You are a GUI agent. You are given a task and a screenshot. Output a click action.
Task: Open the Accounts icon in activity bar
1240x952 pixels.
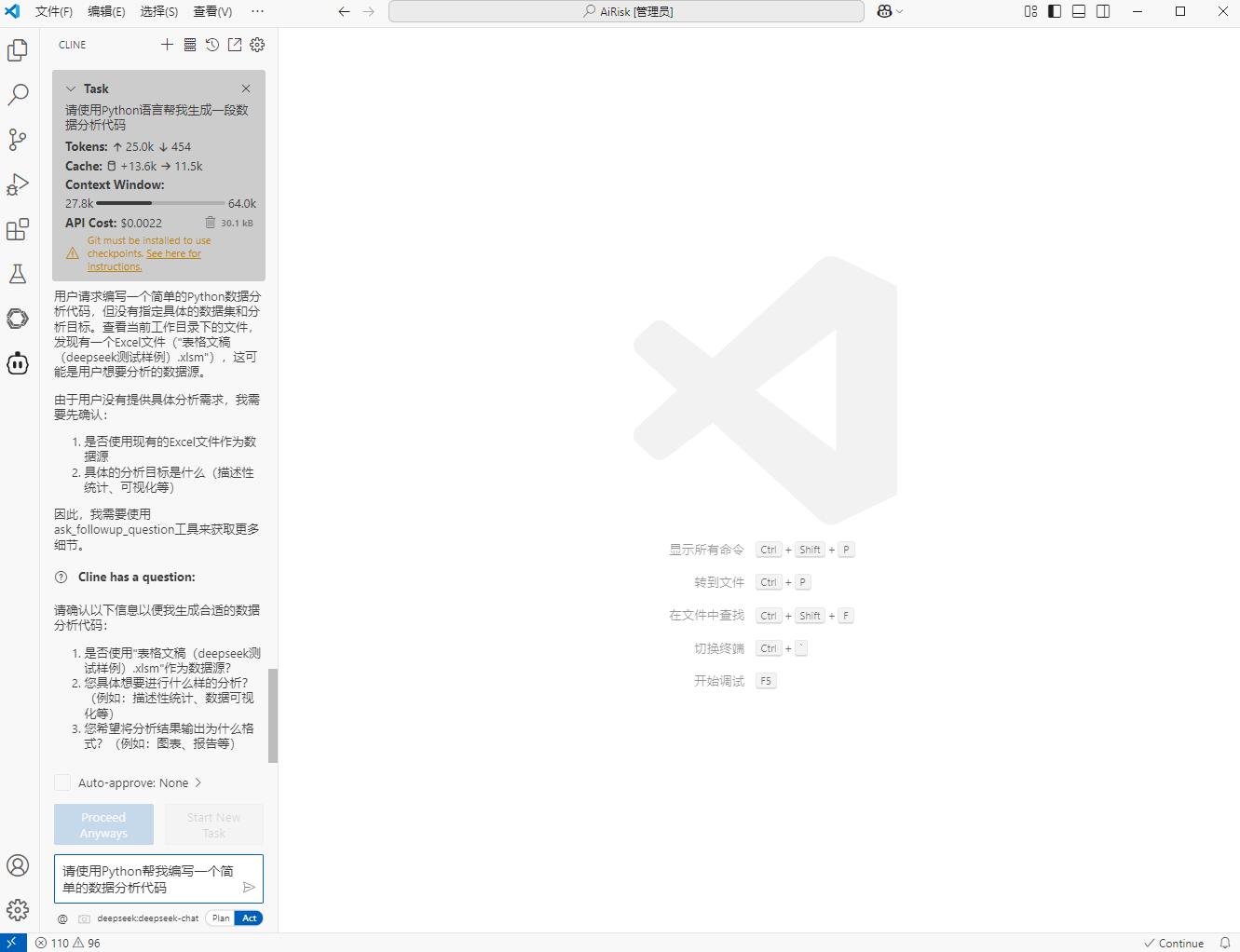pyautogui.click(x=18, y=865)
